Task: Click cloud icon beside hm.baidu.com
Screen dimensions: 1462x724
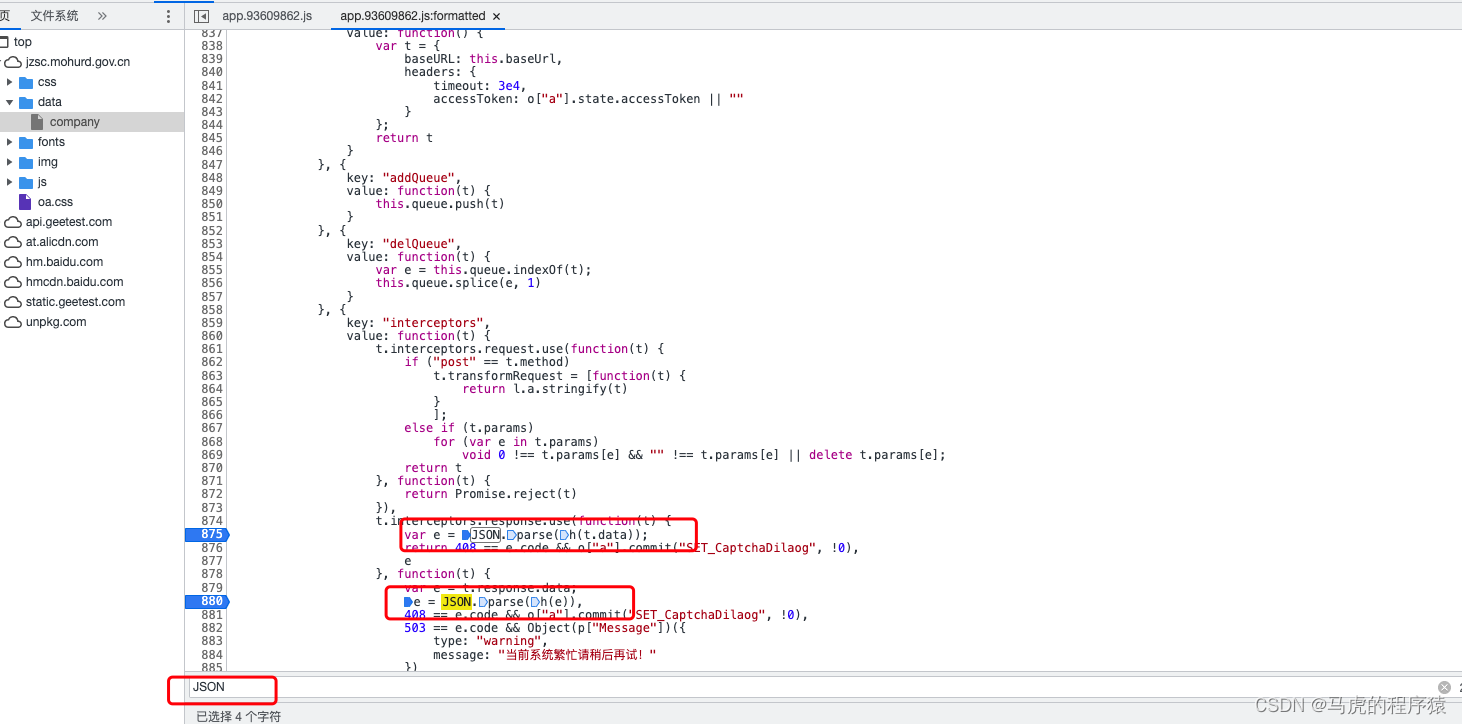Action: click(13, 262)
